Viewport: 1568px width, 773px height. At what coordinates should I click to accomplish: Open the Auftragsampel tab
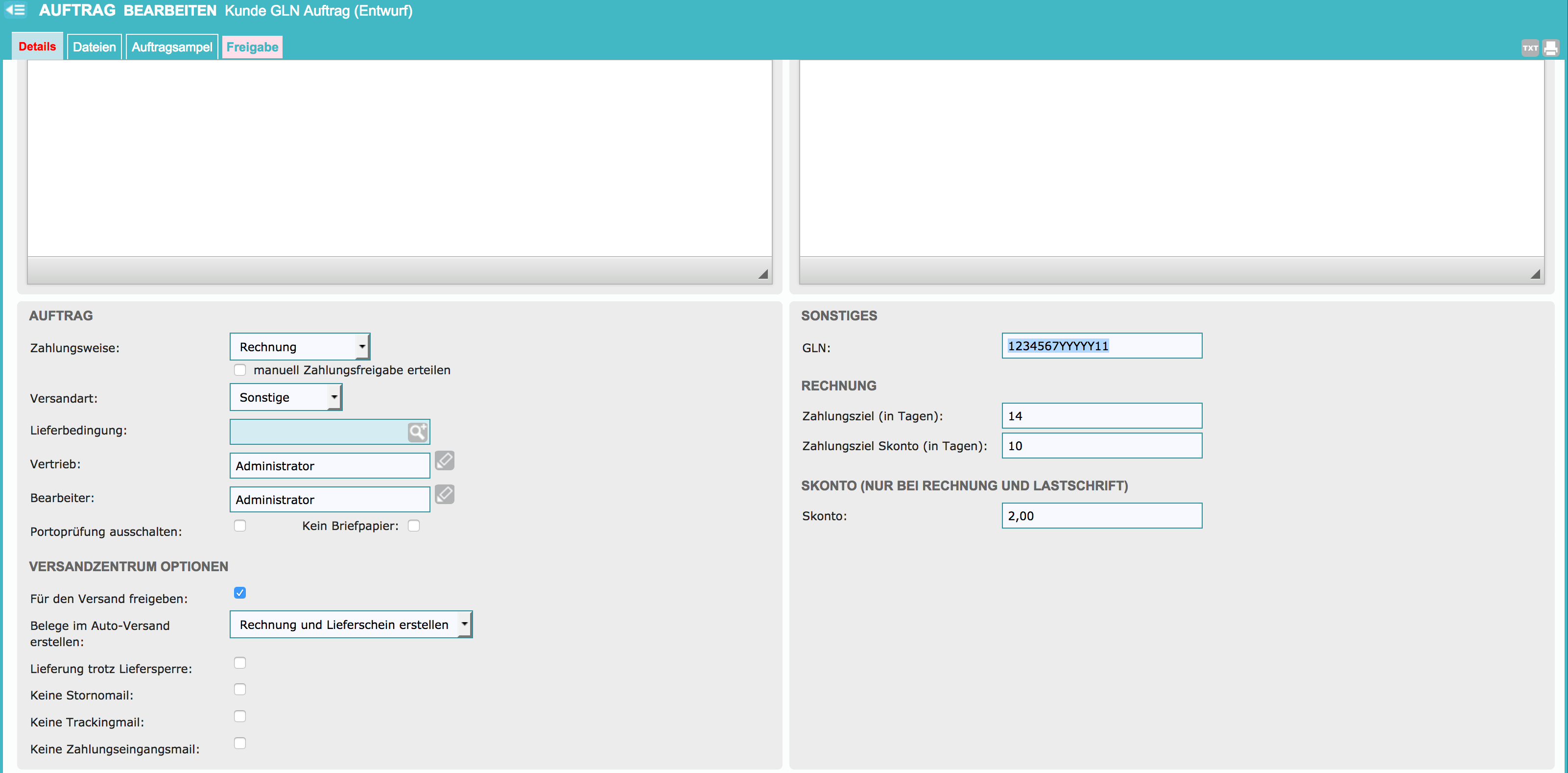pyautogui.click(x=172, y=47)
